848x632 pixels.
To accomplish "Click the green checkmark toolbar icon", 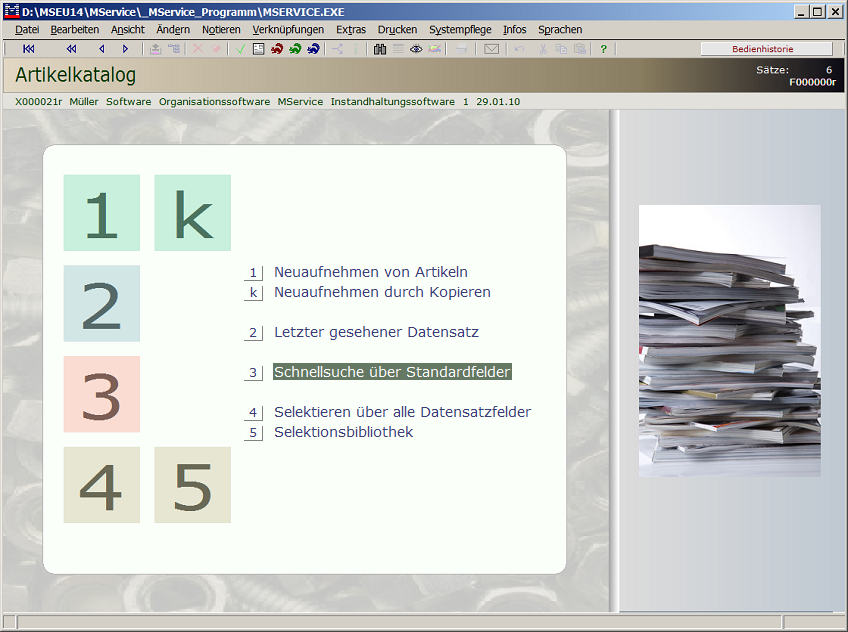I will click(x=241, y=49).
